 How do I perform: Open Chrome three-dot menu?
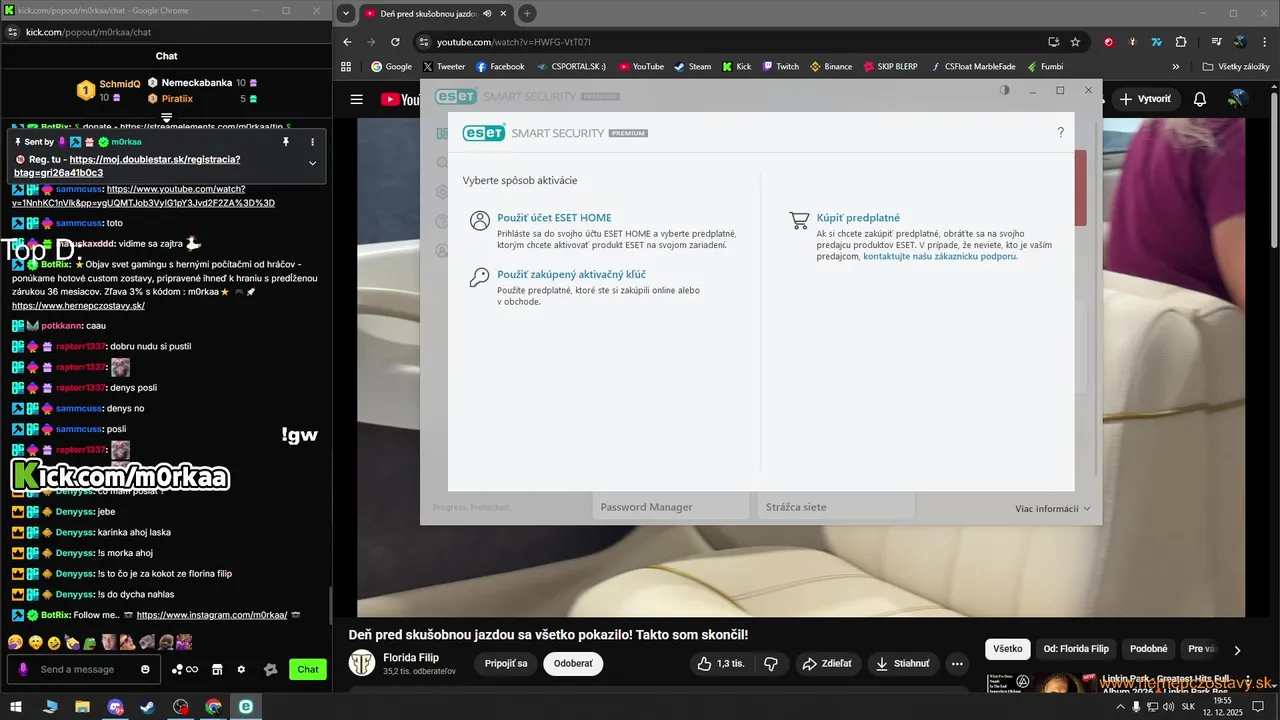1264,42
